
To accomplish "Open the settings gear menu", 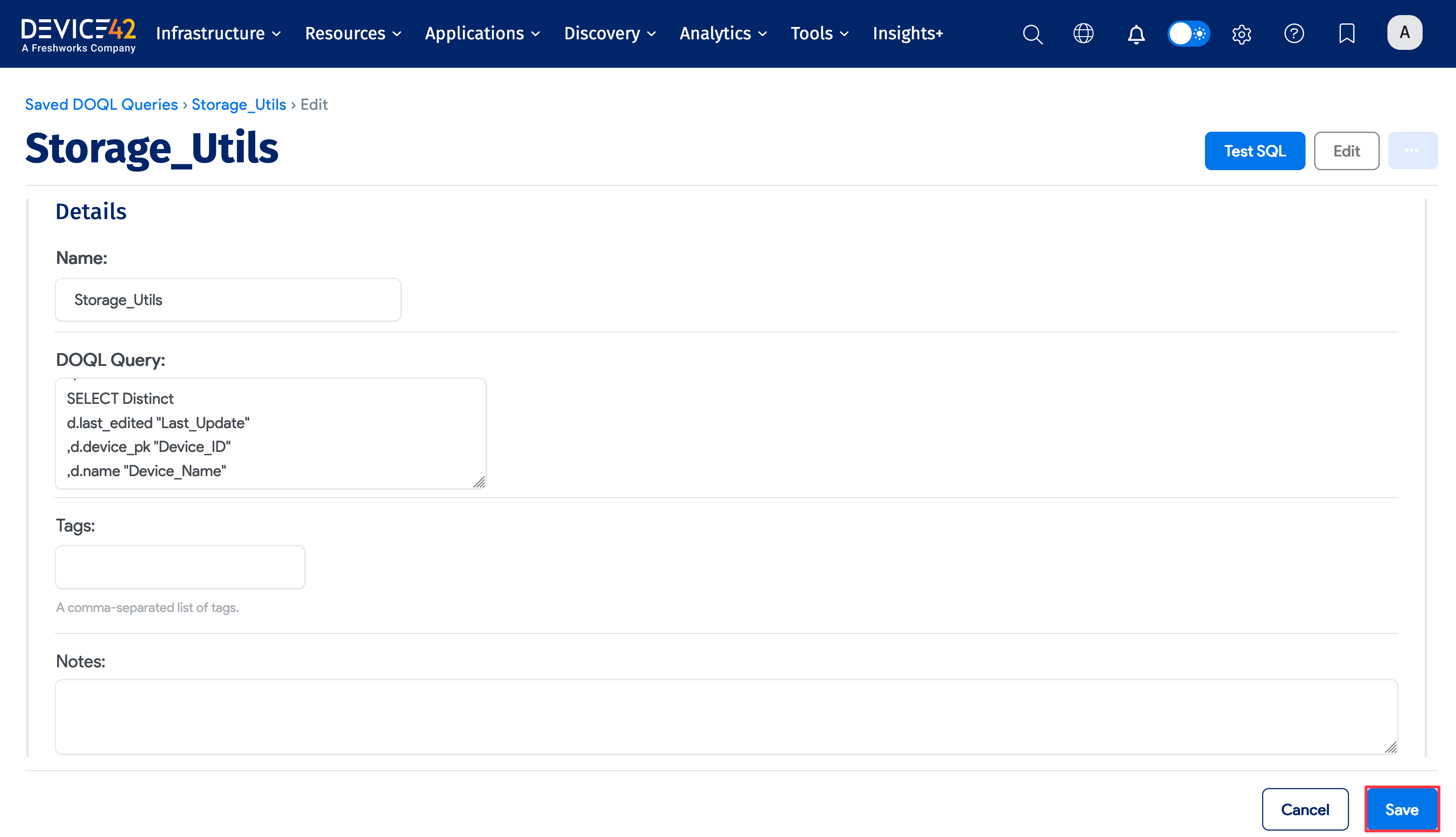I will point(1241,34).
